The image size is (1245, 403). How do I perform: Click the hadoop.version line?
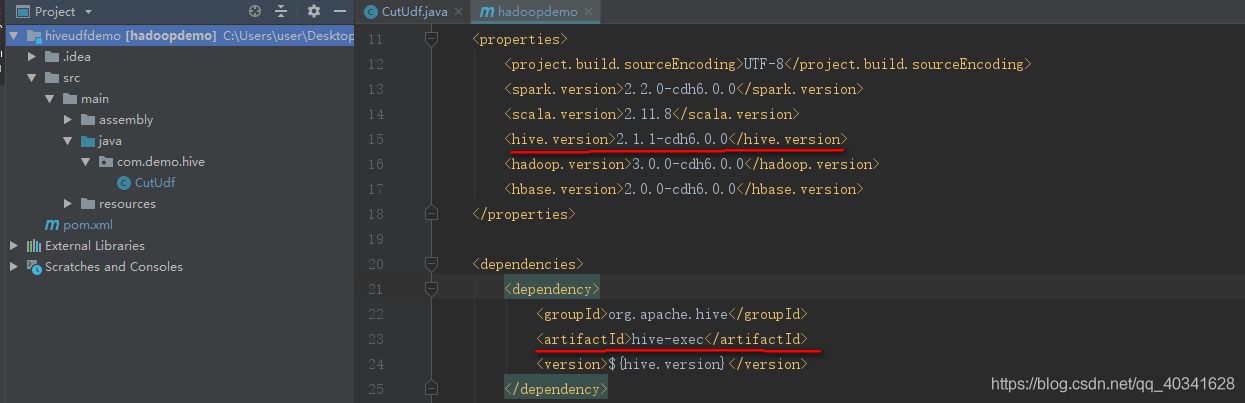point(691,164)
